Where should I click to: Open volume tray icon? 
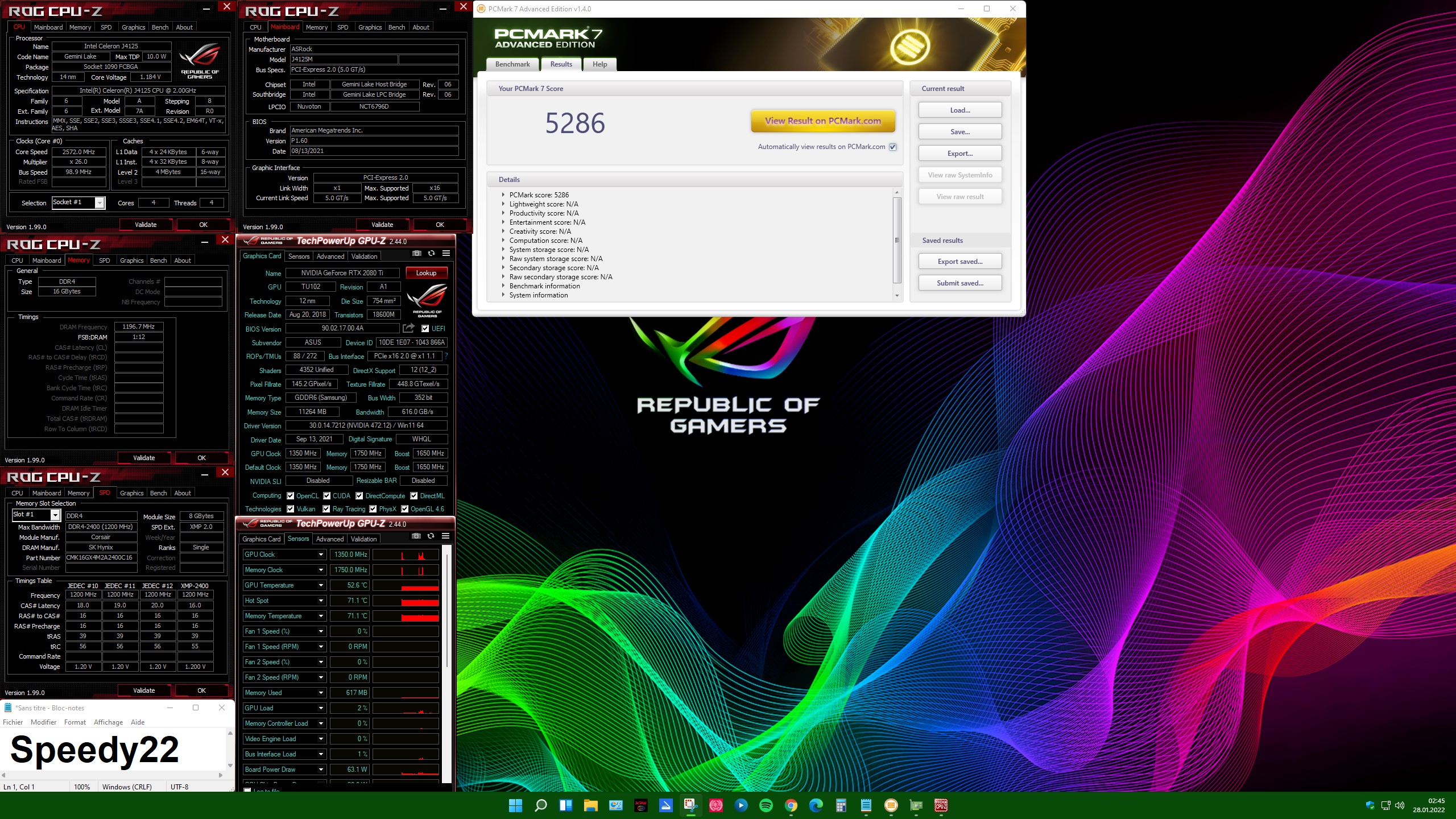coord(1400,805)
